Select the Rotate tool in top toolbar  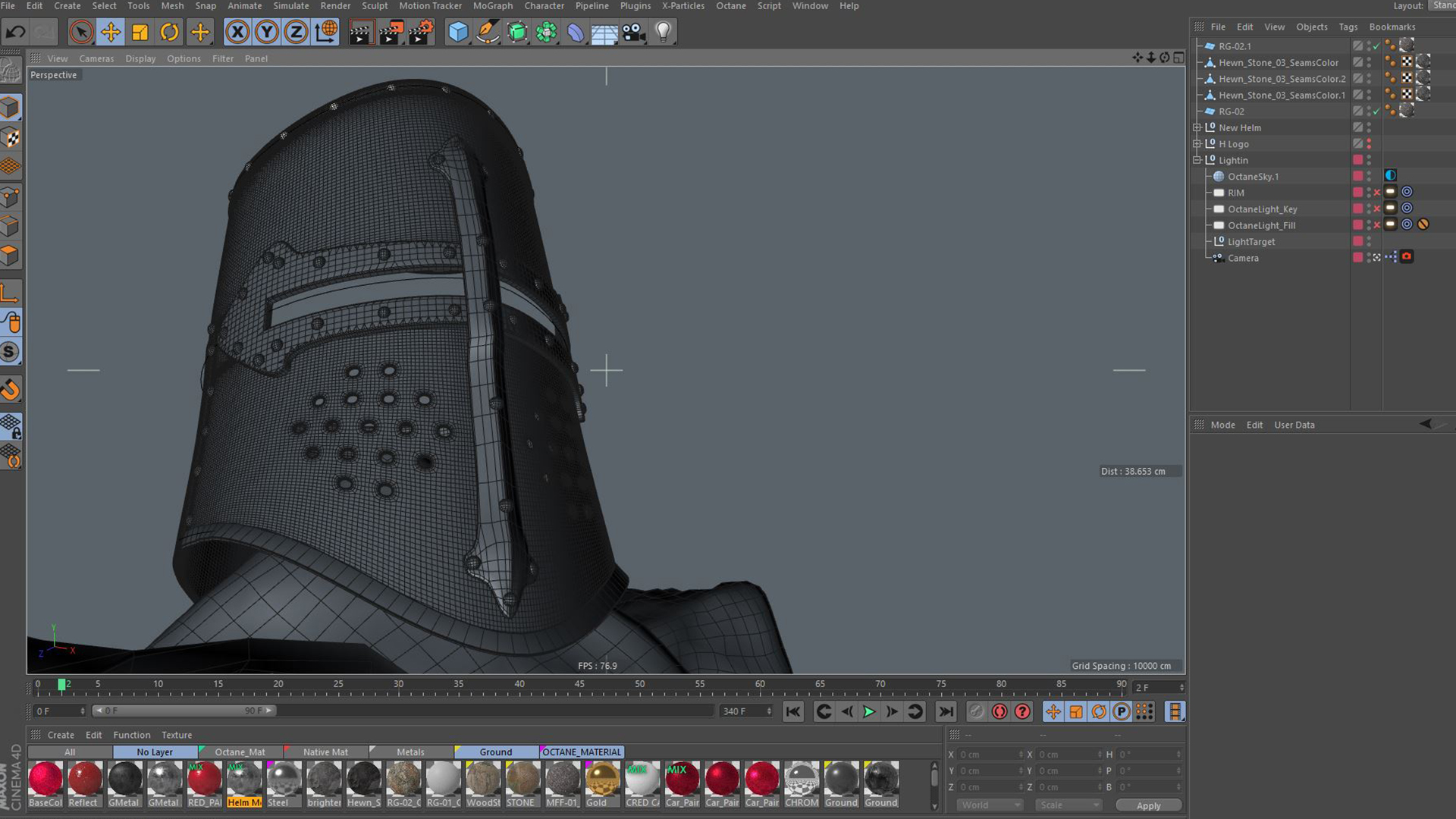coord(170,32)
